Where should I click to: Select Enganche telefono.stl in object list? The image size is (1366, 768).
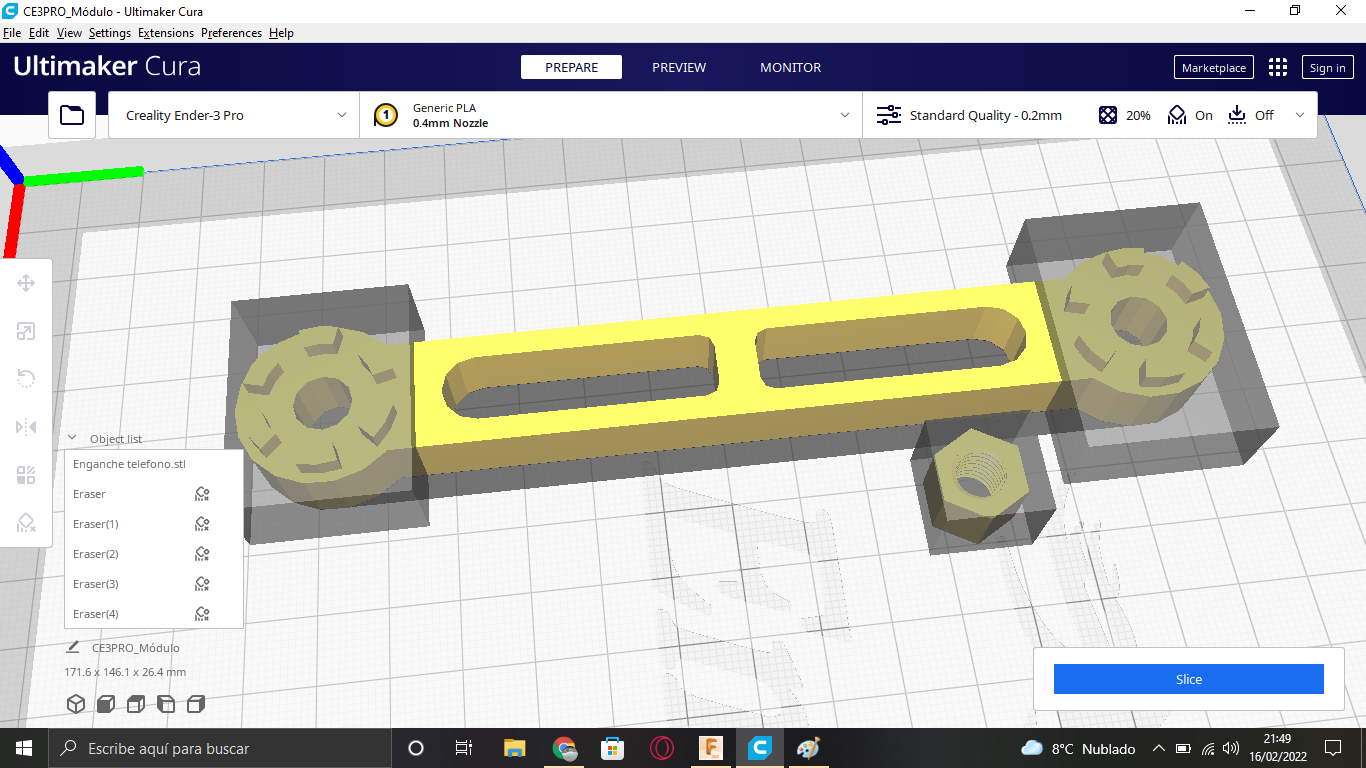click(x=154, y=464)
